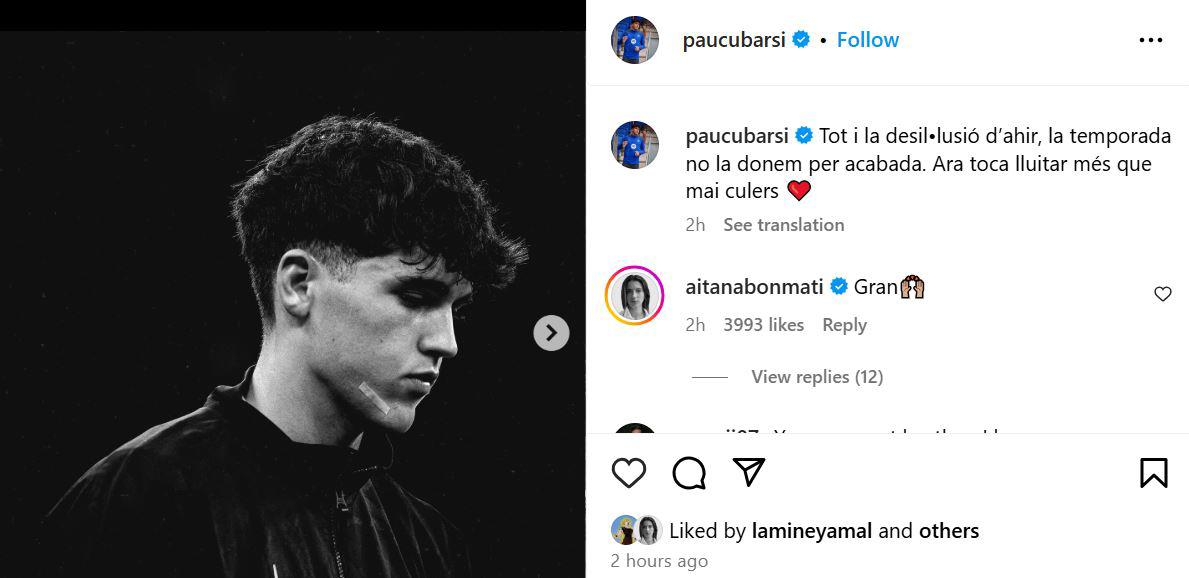Screen dimensions: 1189x578
Task: Open paucubarsi username in the header
Action: click(x=735, y=40)
